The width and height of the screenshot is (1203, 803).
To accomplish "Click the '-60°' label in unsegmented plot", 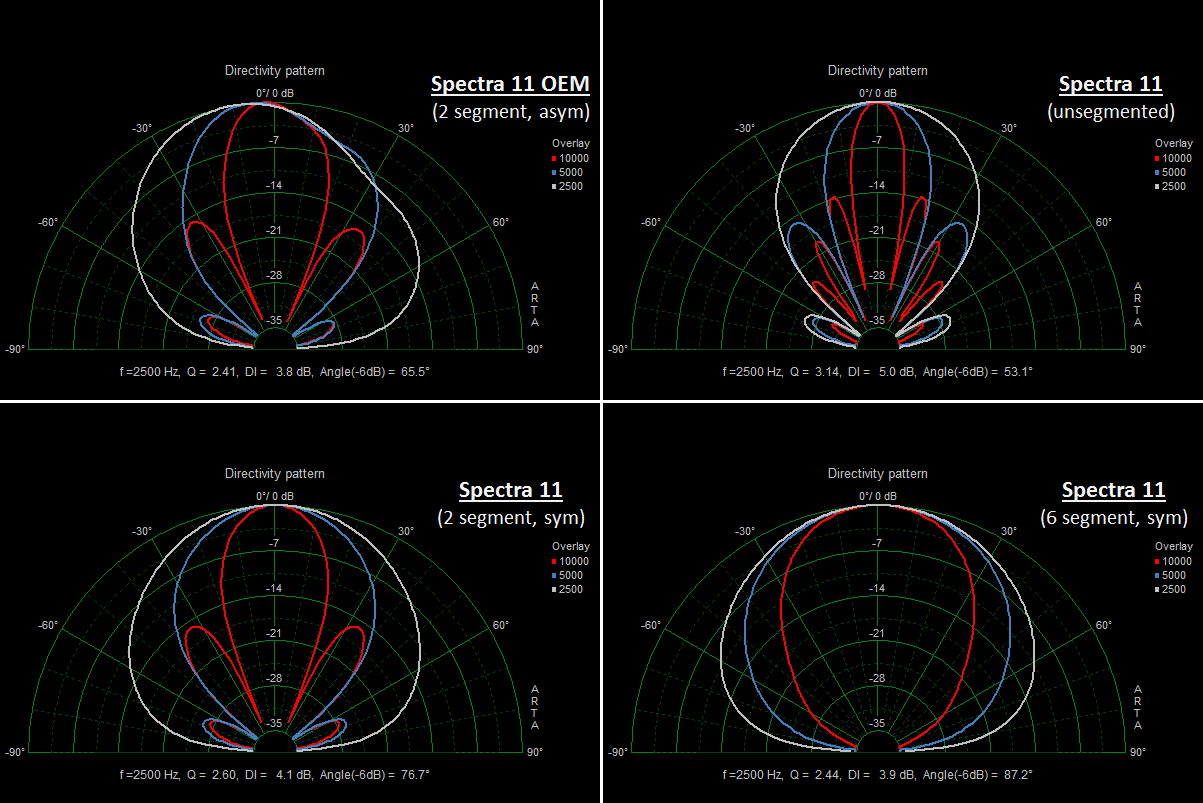I will point(650,222).
